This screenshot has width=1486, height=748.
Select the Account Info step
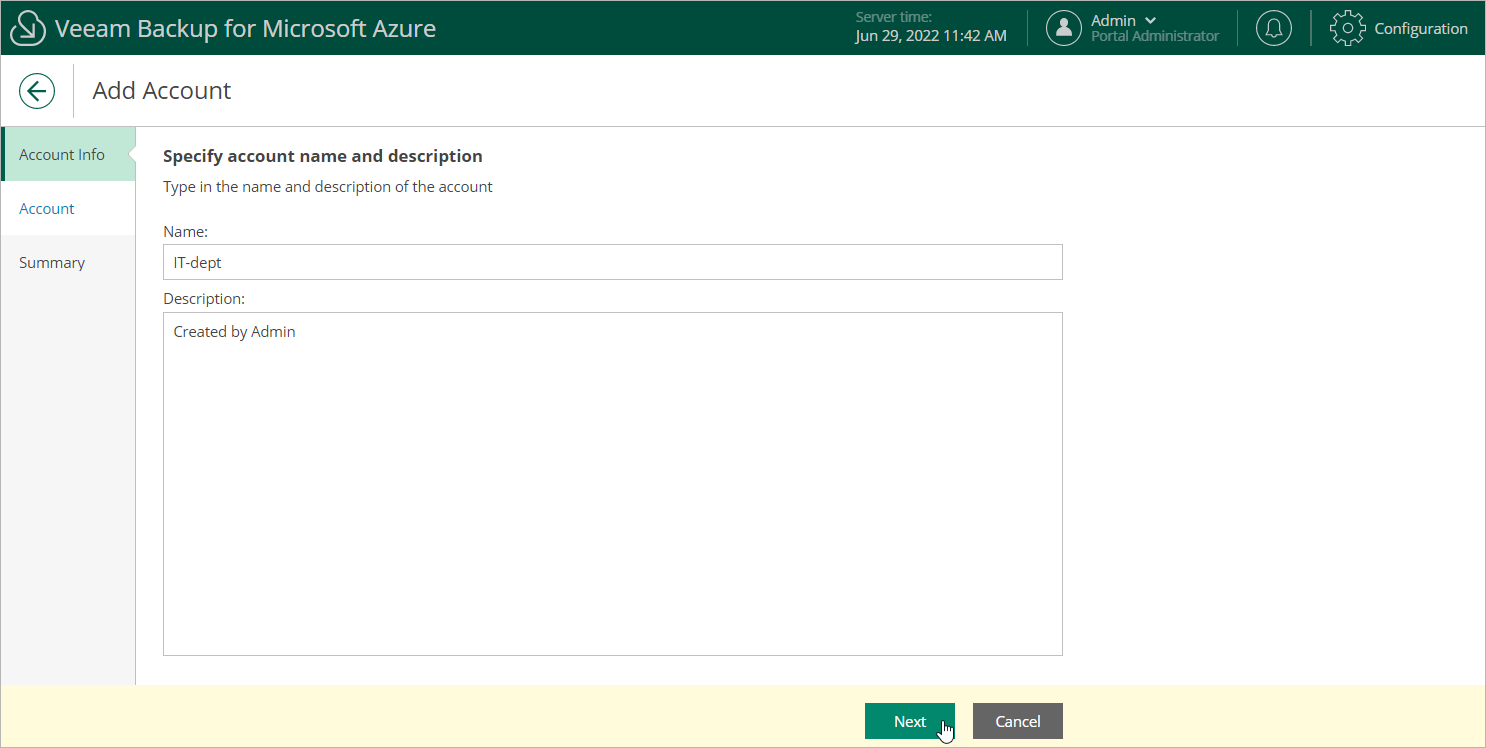[x=62, y=154]
